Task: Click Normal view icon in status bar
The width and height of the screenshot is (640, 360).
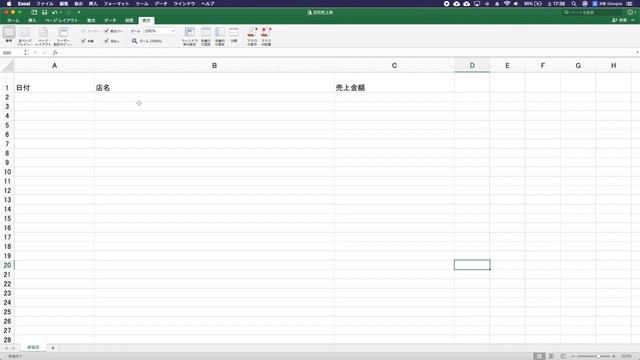Action: [539, 356]
